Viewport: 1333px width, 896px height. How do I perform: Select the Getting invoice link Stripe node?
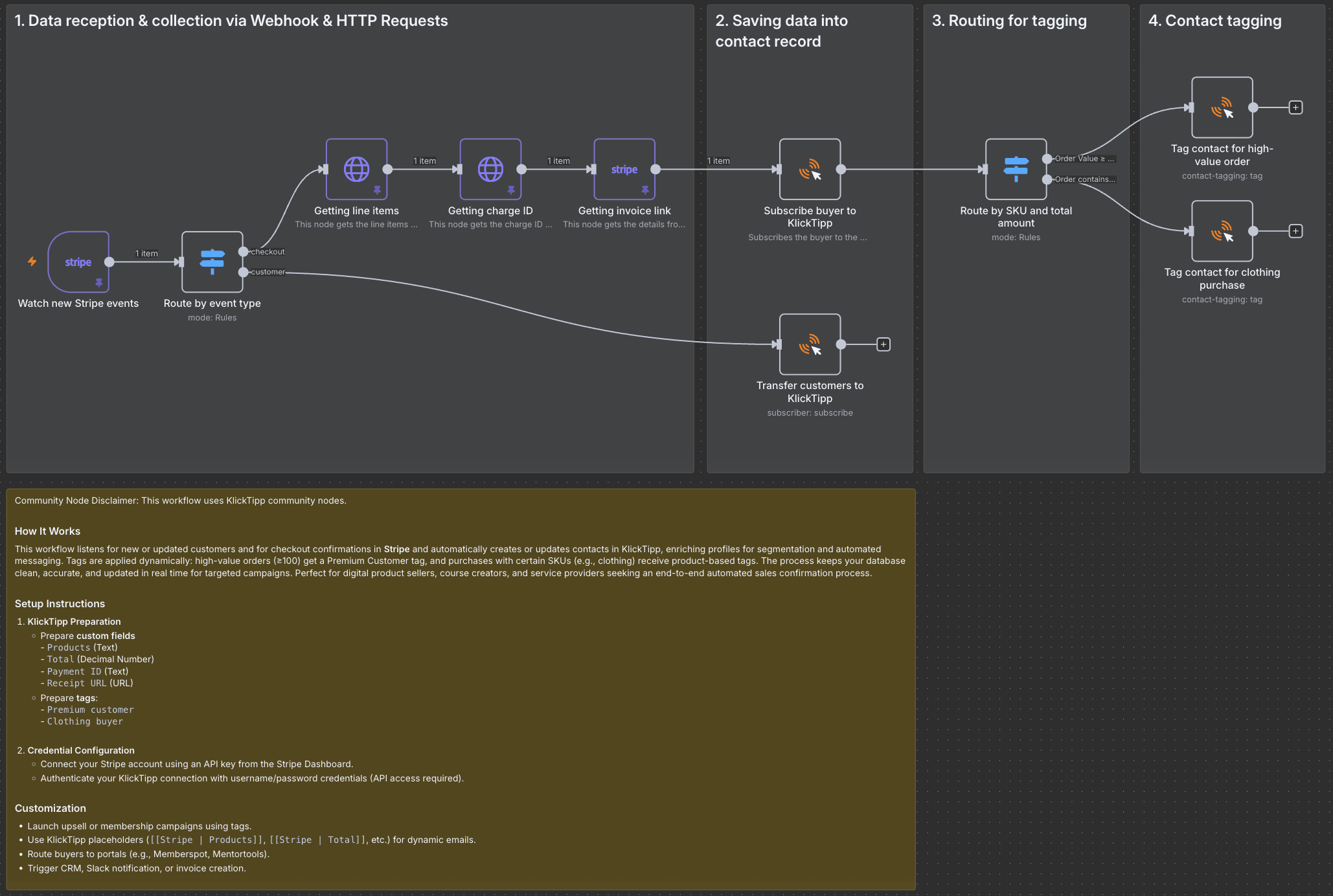pos(624,169)
